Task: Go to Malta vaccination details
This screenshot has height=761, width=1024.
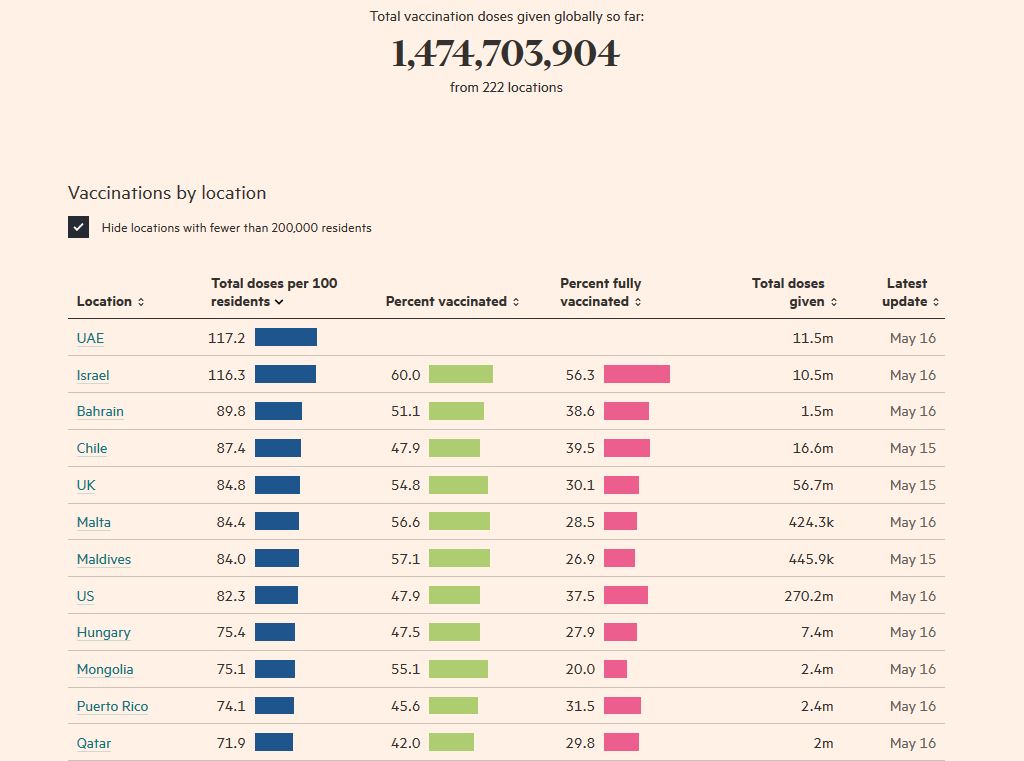Action: [94, 522]
